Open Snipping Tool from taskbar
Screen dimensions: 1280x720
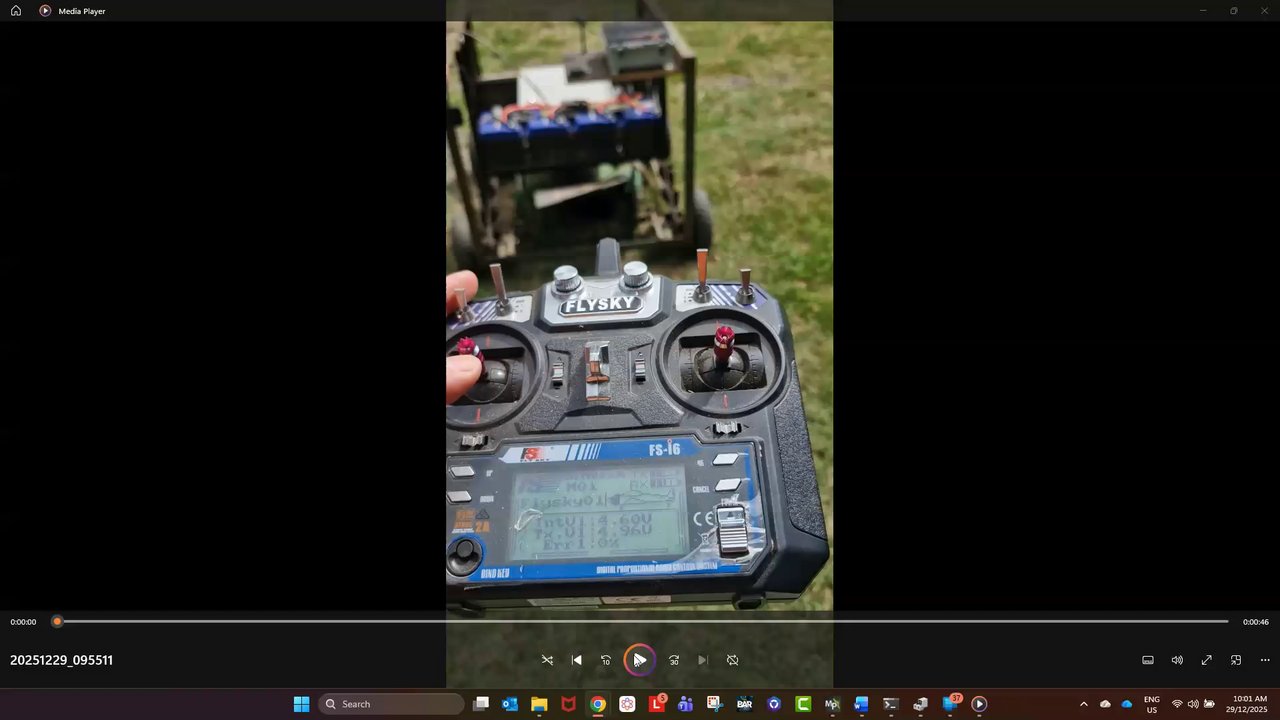[x=714, y=704]
